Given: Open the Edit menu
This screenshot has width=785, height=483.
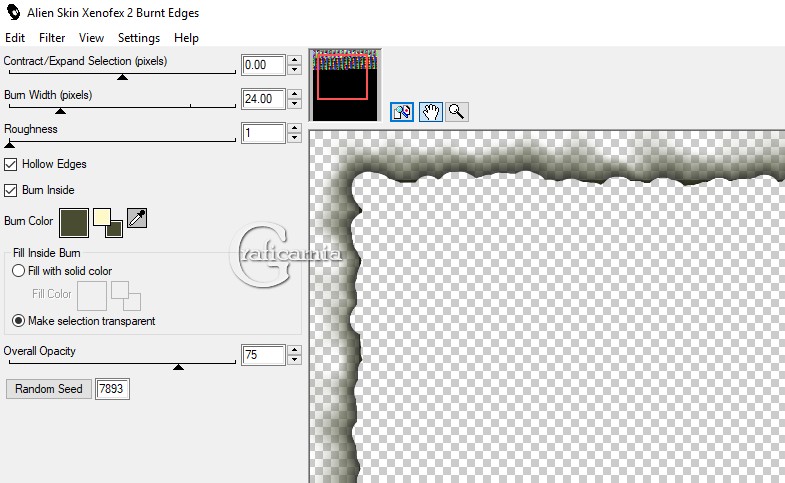Looking at the screenshot, I should pyautogui.click(x=15, y=38).
